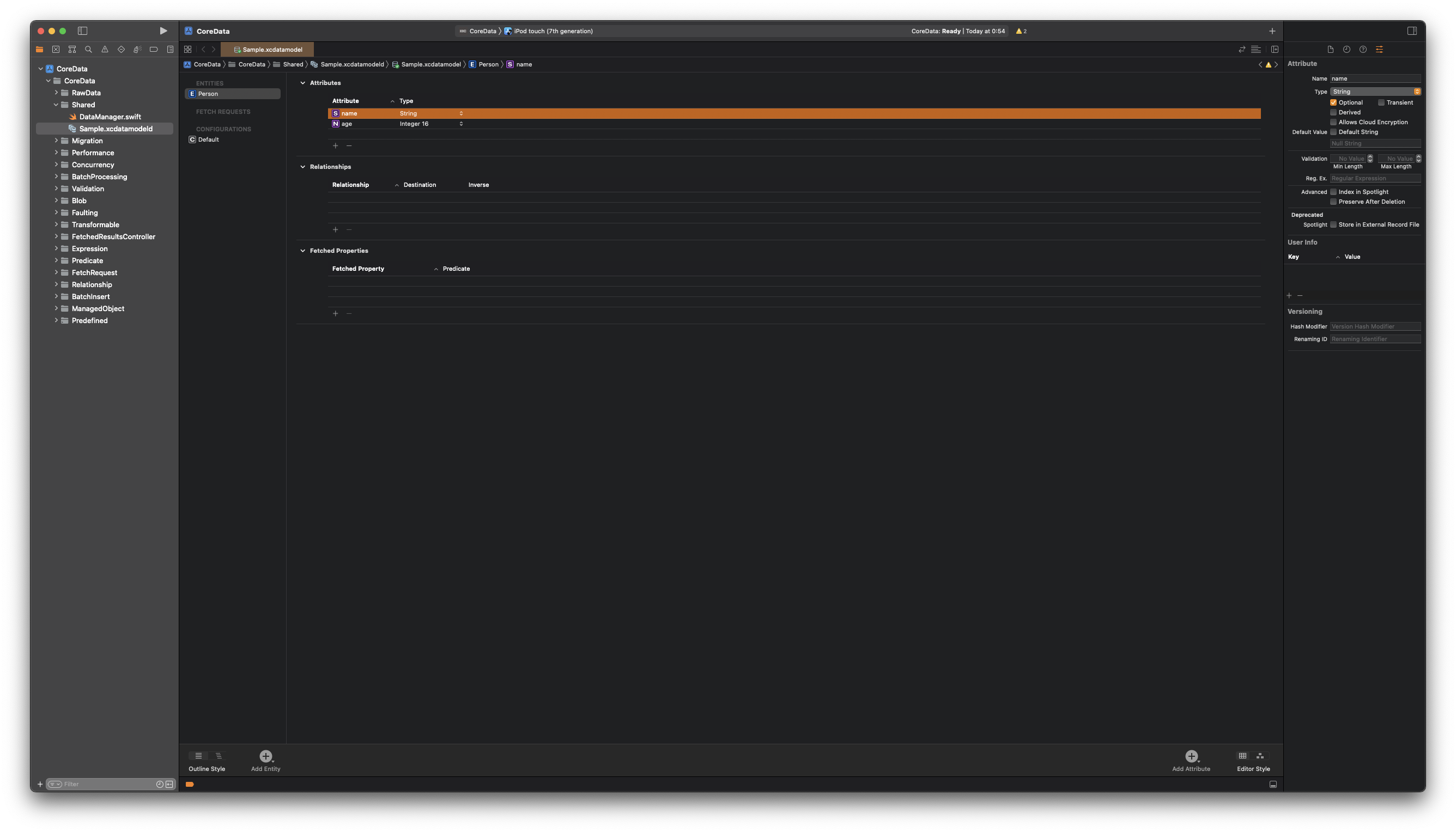Screen dimensions: 1456x832
Task: Select DataManager.swift in the navigator
Action: click(x=110, y=117)
